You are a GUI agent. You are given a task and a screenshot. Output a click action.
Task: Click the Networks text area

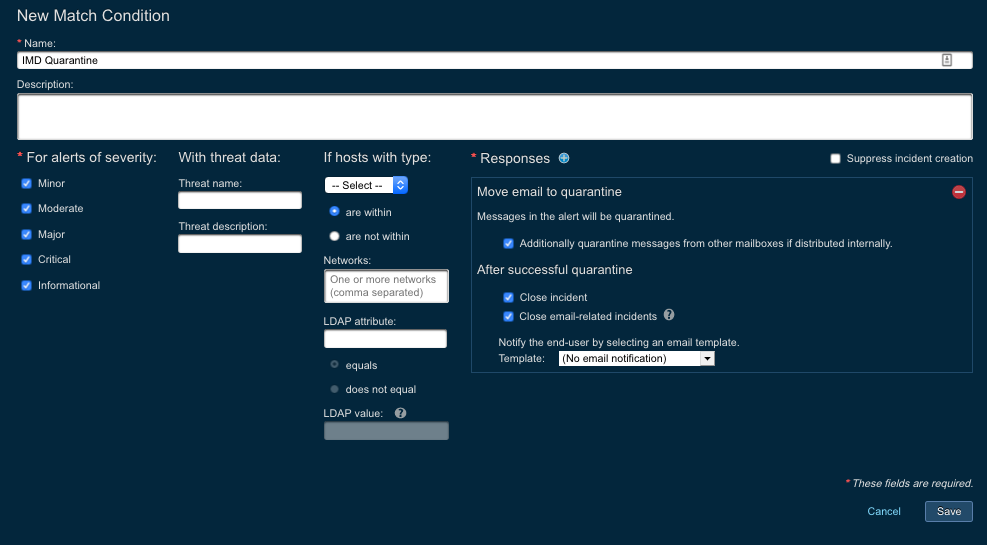click(386, 286)
